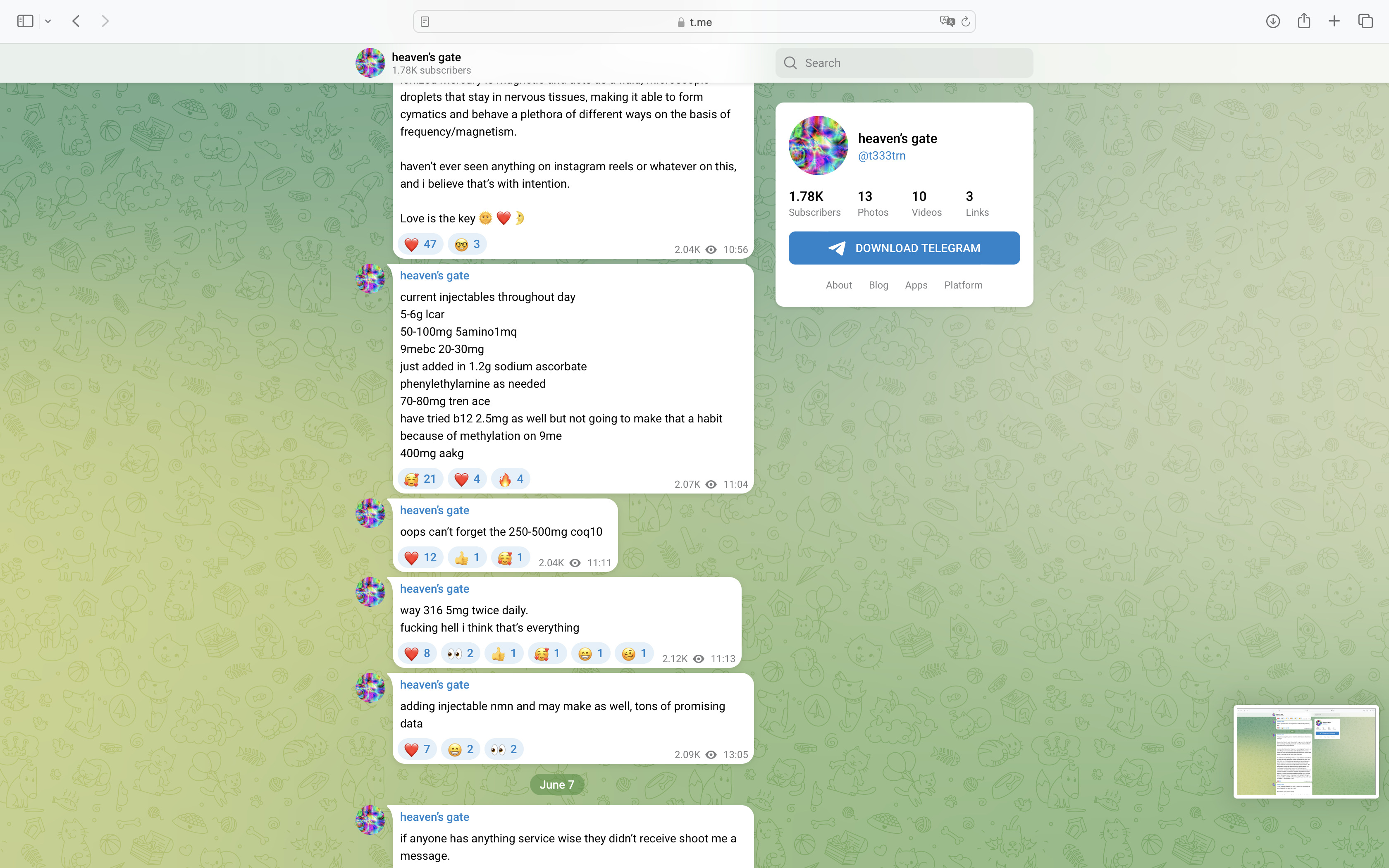Click the 1.78K Subscribers counter
Image resolution: width=1389 pixels, height=868 pixels.
[814, 204]
